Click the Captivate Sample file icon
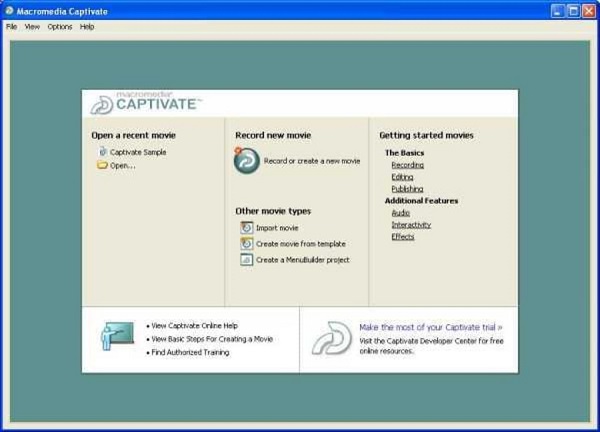 point(103,152)
